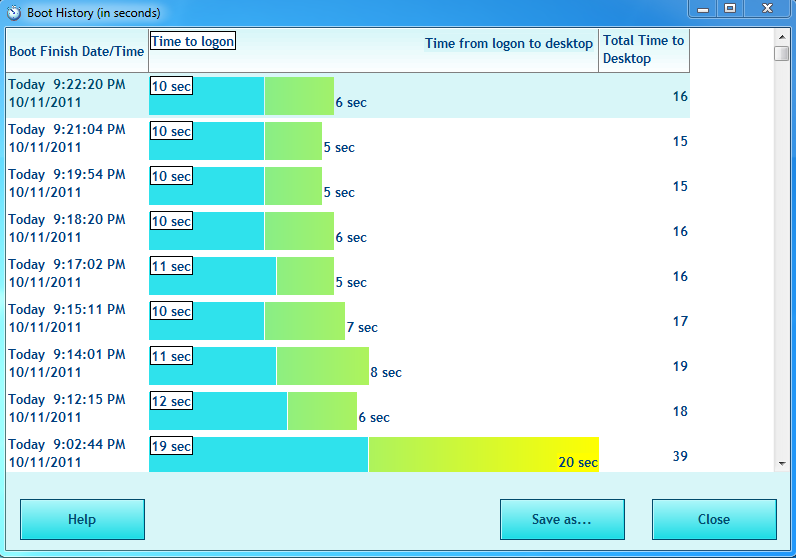Minimize the Boot History window
The width and height of the screenshot is (796, 558).
point(703,9)
